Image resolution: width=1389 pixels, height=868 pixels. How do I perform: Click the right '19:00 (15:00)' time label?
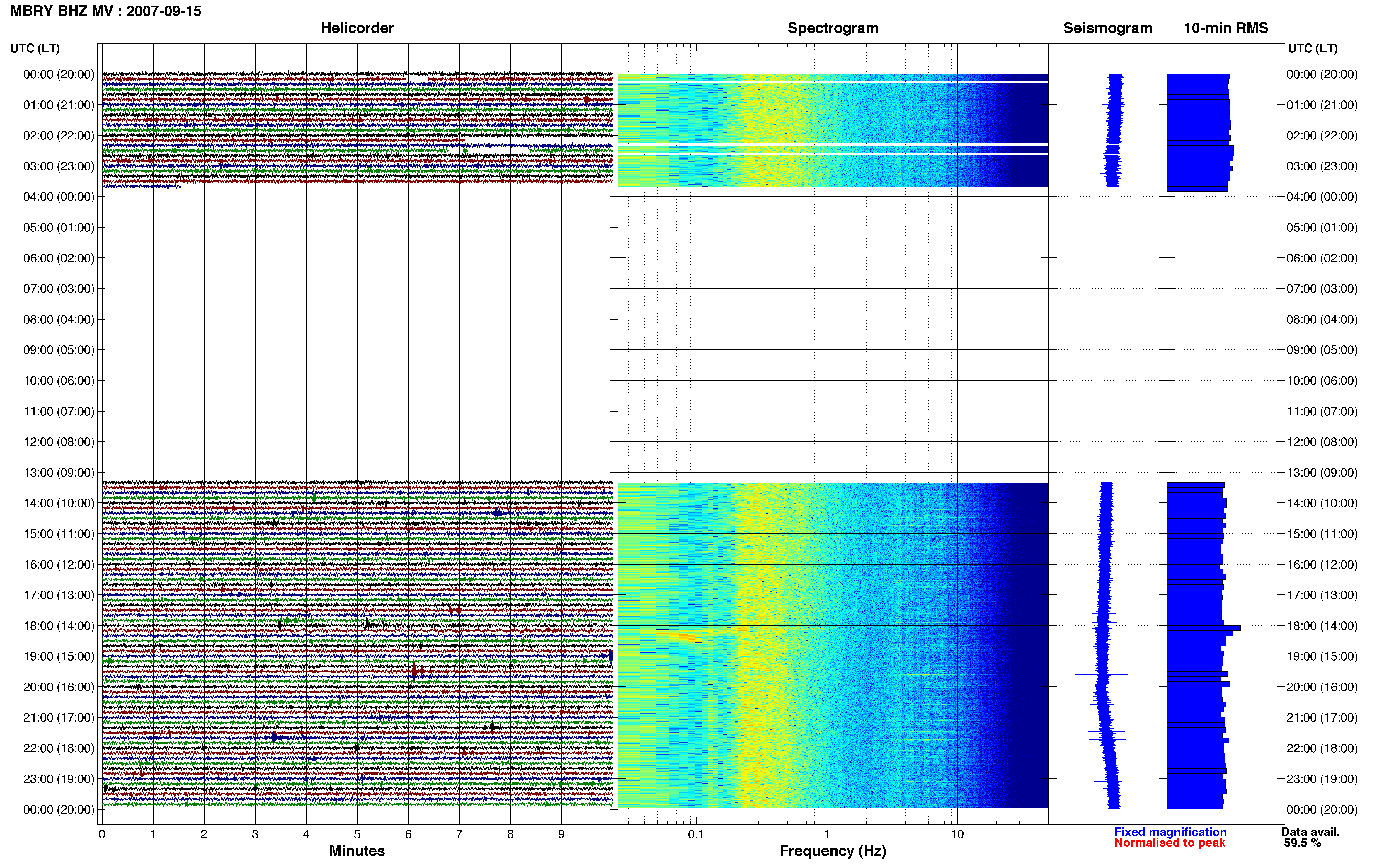[x=1322, y=656]
